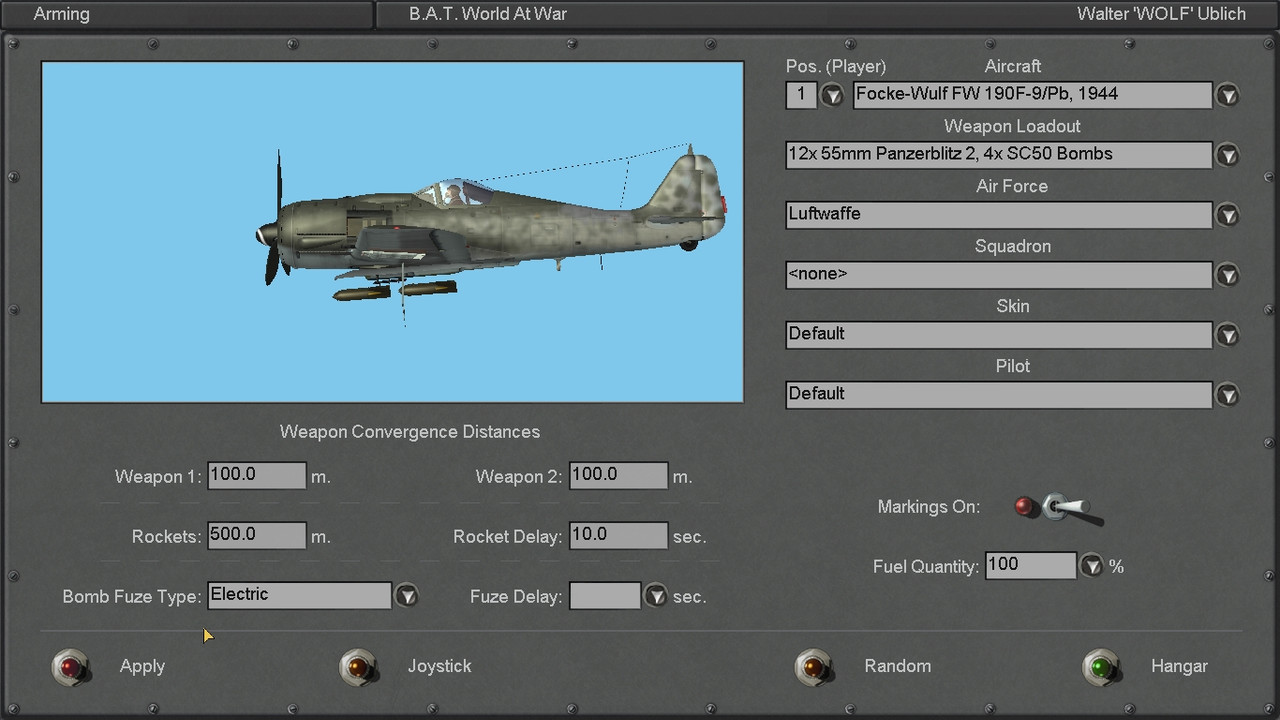Open the Fuel Quantity dropdown arrow
The height and width of the screenshot is (720, 1280).
point(1091,566)
